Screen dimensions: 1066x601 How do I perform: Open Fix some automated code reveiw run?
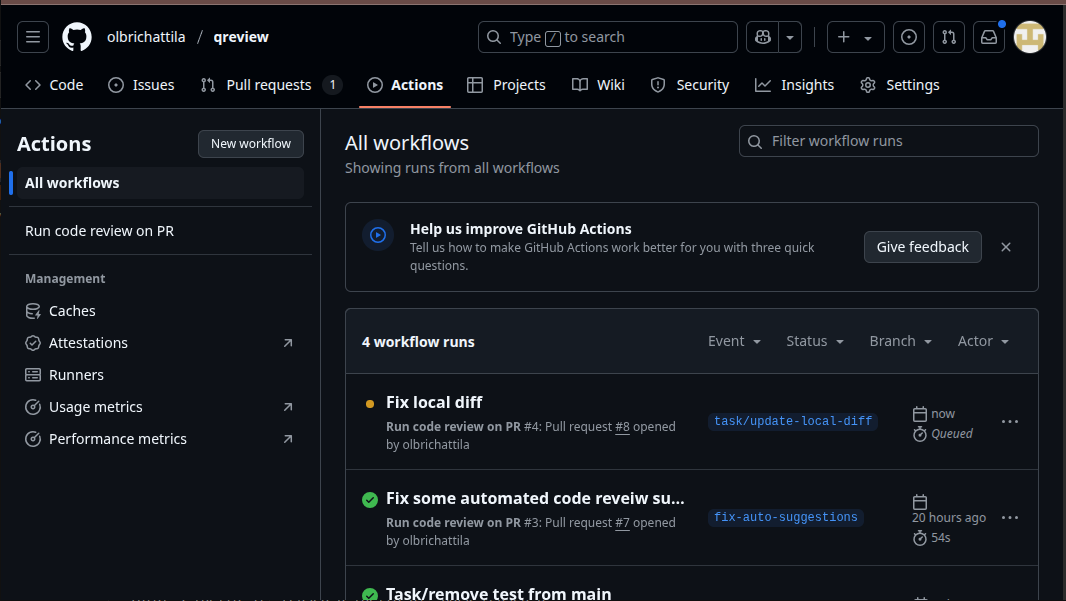(x=535, y=498)
